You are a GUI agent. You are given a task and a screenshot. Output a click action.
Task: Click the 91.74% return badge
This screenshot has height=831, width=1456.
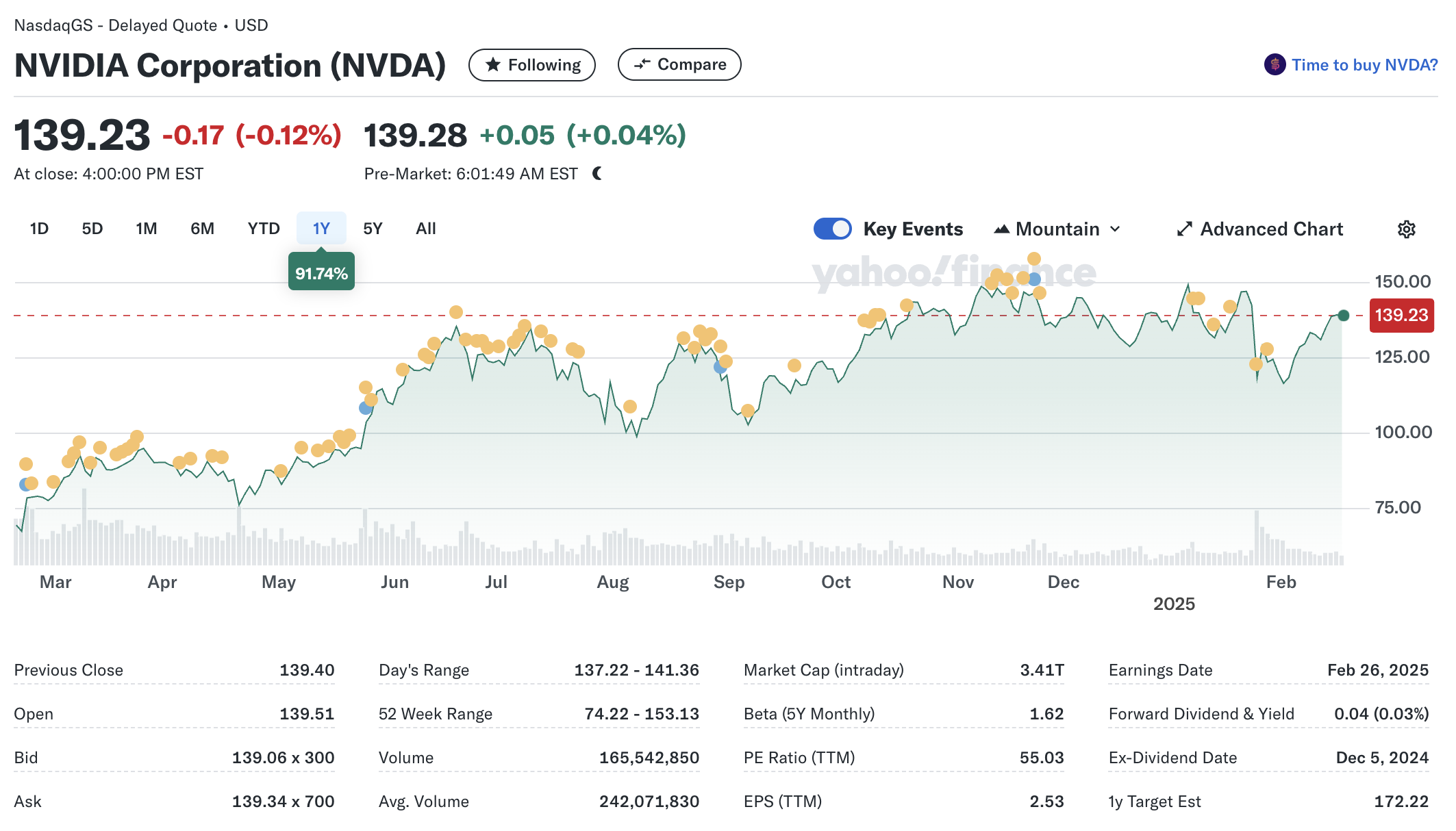coord(321,273)
